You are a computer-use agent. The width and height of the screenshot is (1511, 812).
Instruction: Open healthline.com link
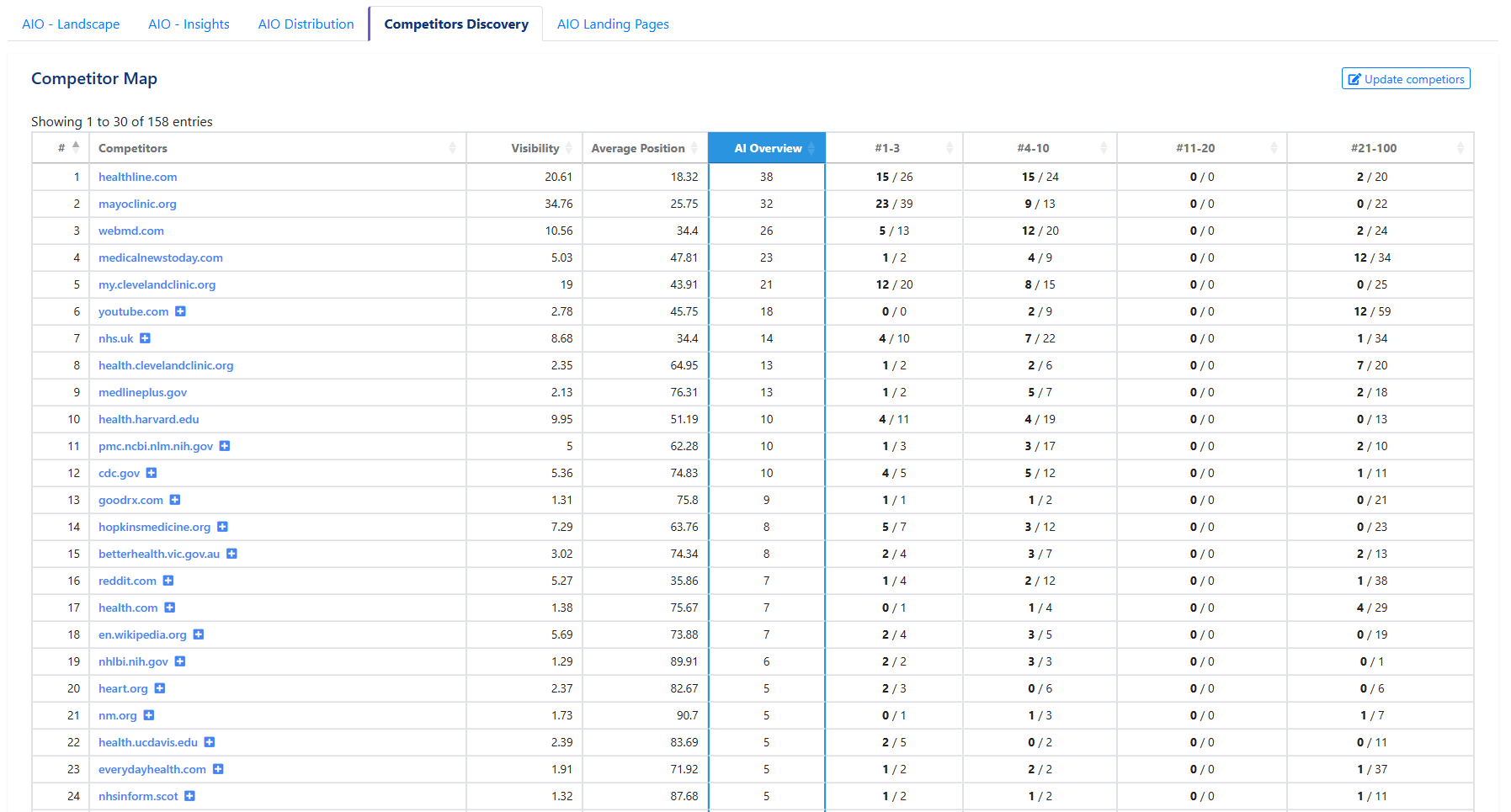[138, 177]
